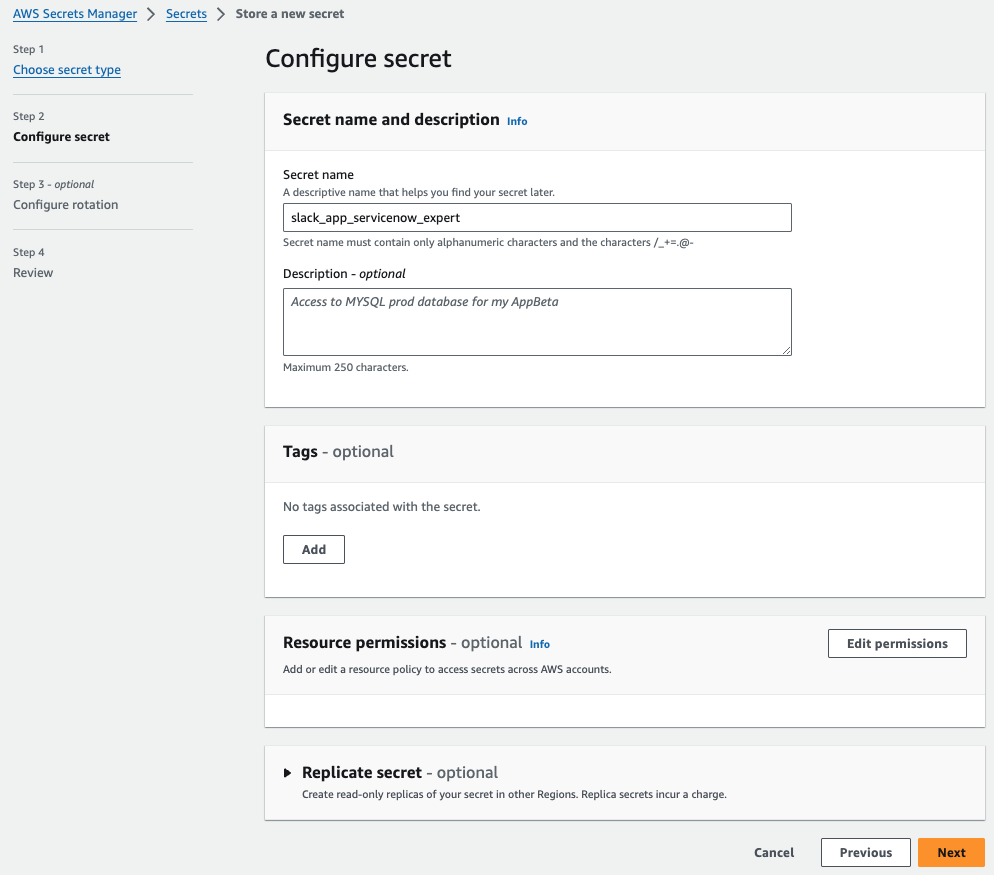994x875 pixels.
Task: Click the Edit permissions button
Action: pyautogui.click(x=897, y=643)
